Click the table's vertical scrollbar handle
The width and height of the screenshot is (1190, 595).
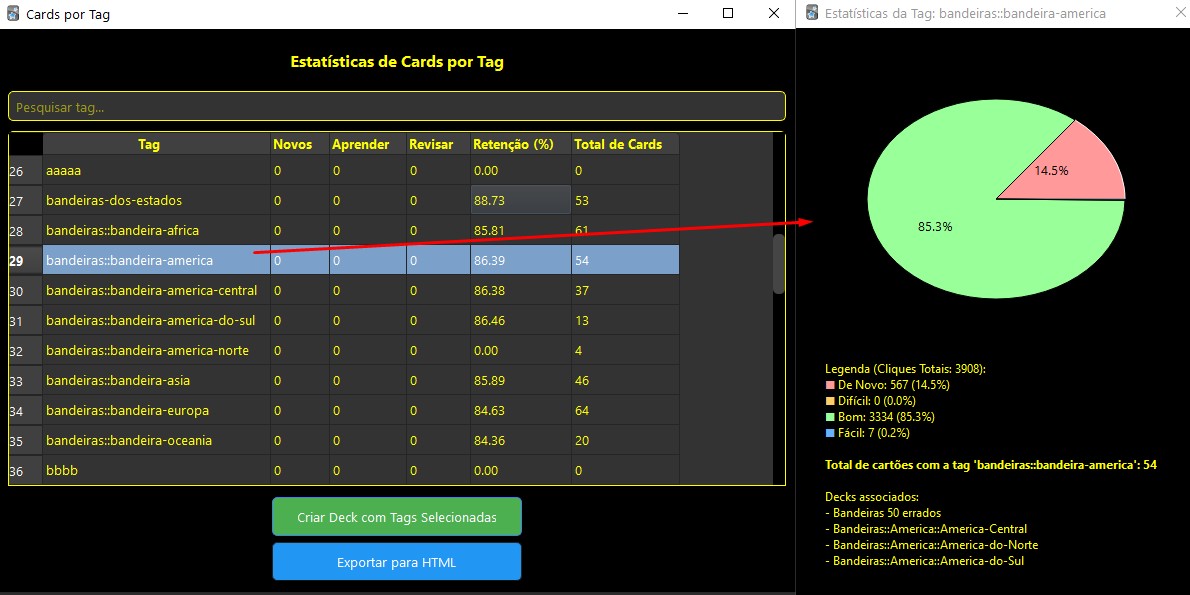(x=778, y=263)
